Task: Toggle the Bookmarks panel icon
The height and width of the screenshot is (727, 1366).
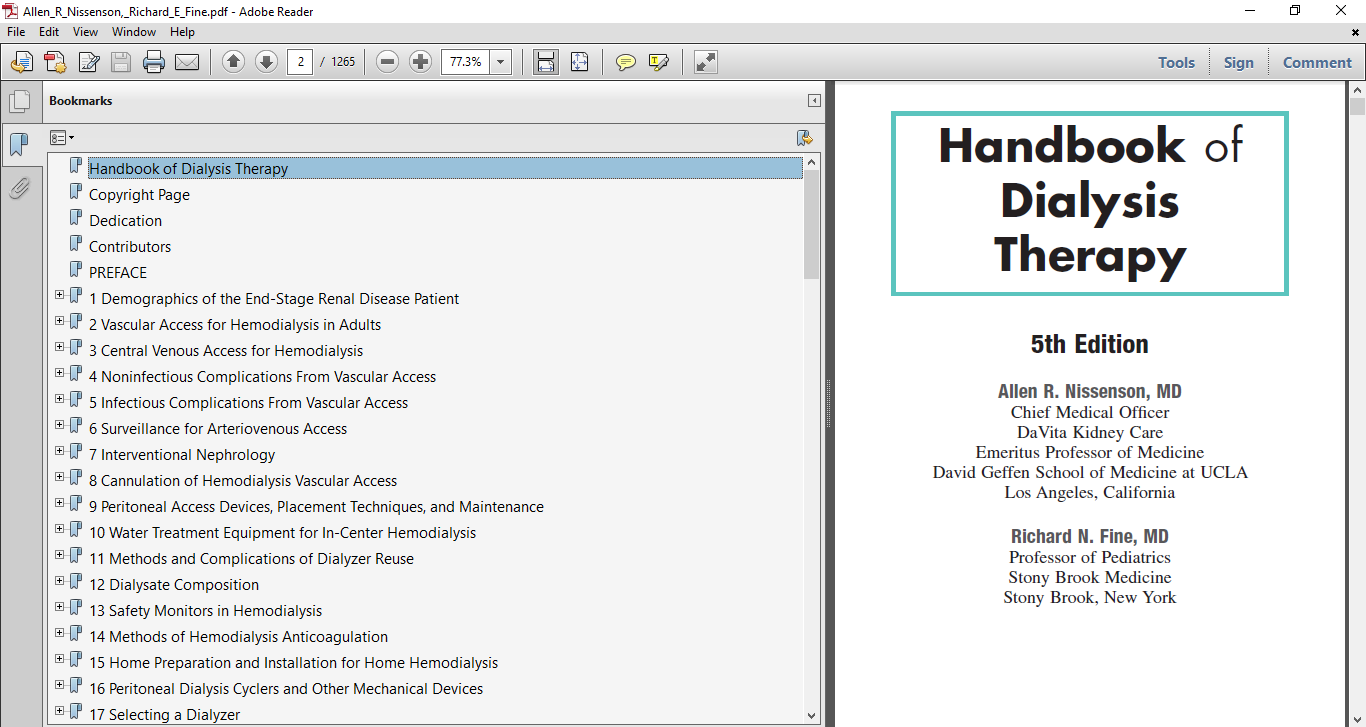Action: pyautogui.click(x=19, y=145)
